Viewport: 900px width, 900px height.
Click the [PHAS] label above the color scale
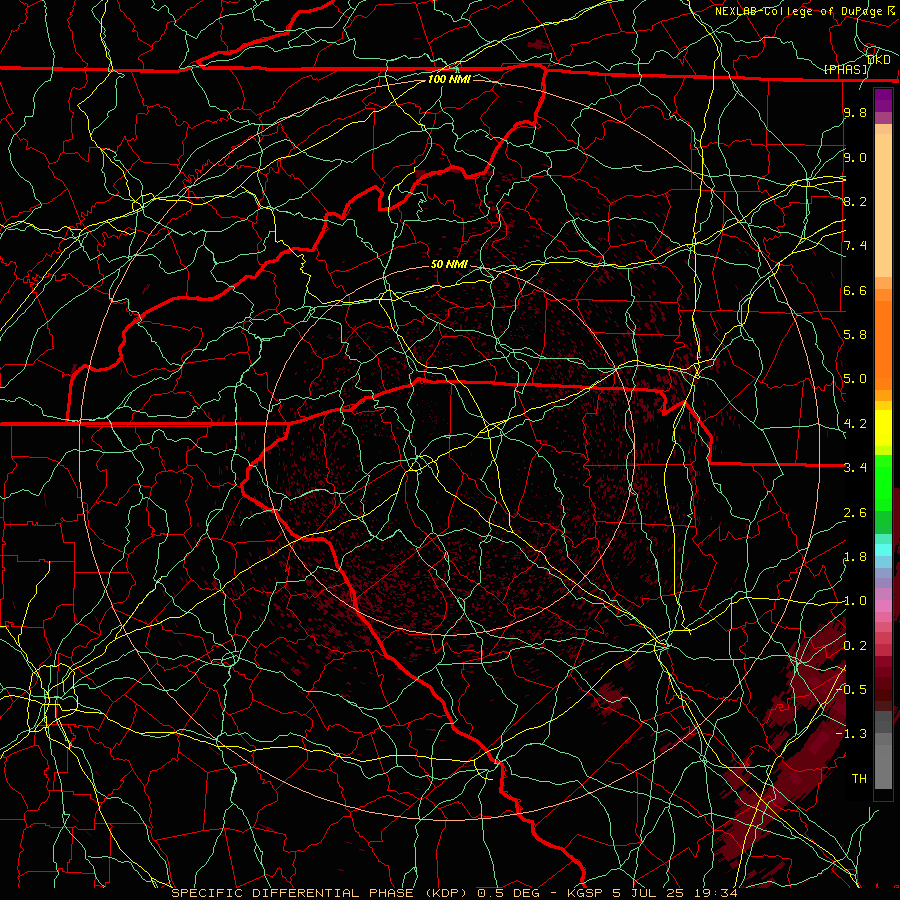[x=846, y=69]
